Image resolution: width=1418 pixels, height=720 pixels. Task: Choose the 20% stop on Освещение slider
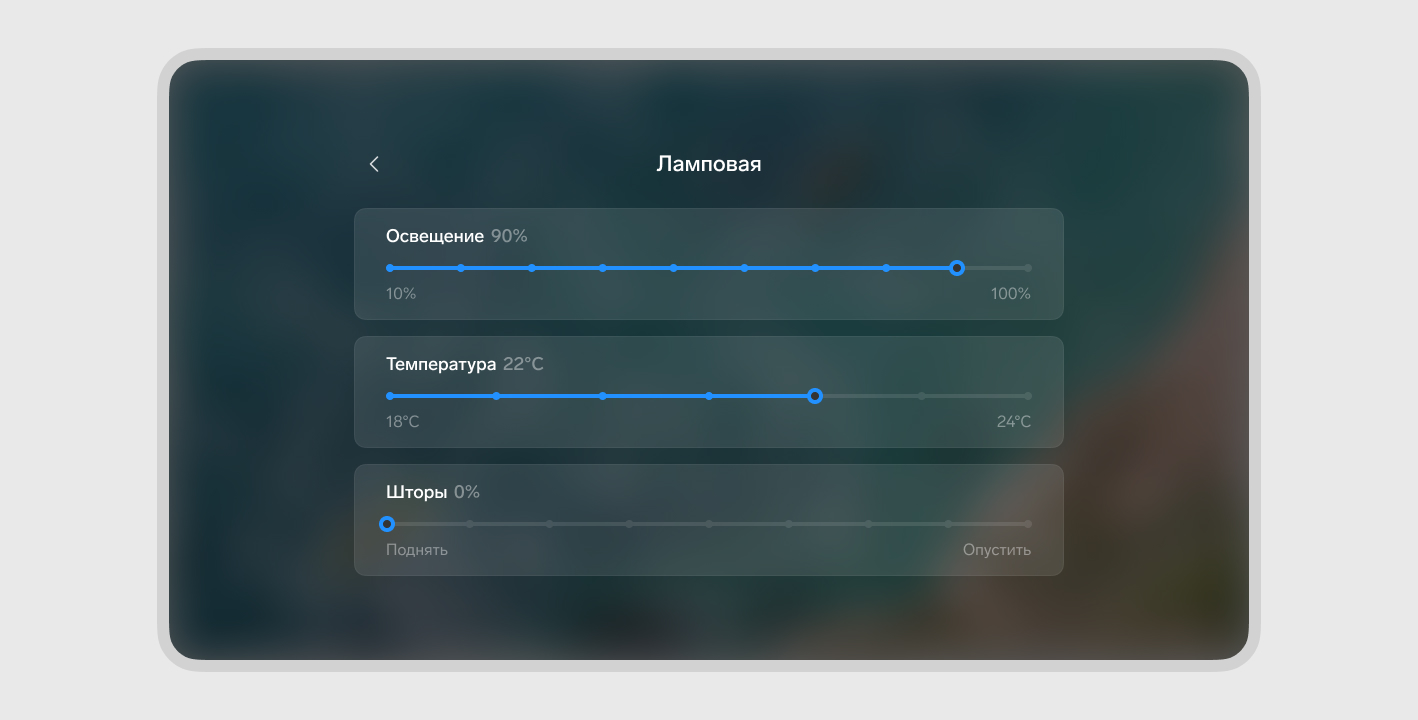point(461,268)
